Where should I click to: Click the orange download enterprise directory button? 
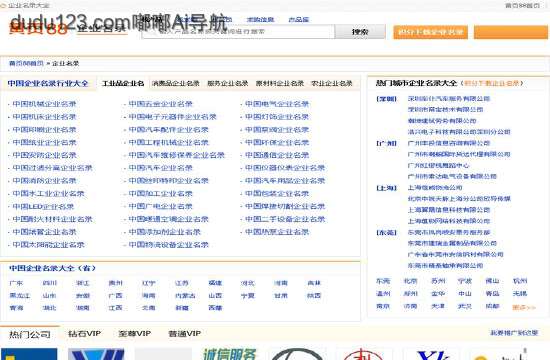pos(430,32)
